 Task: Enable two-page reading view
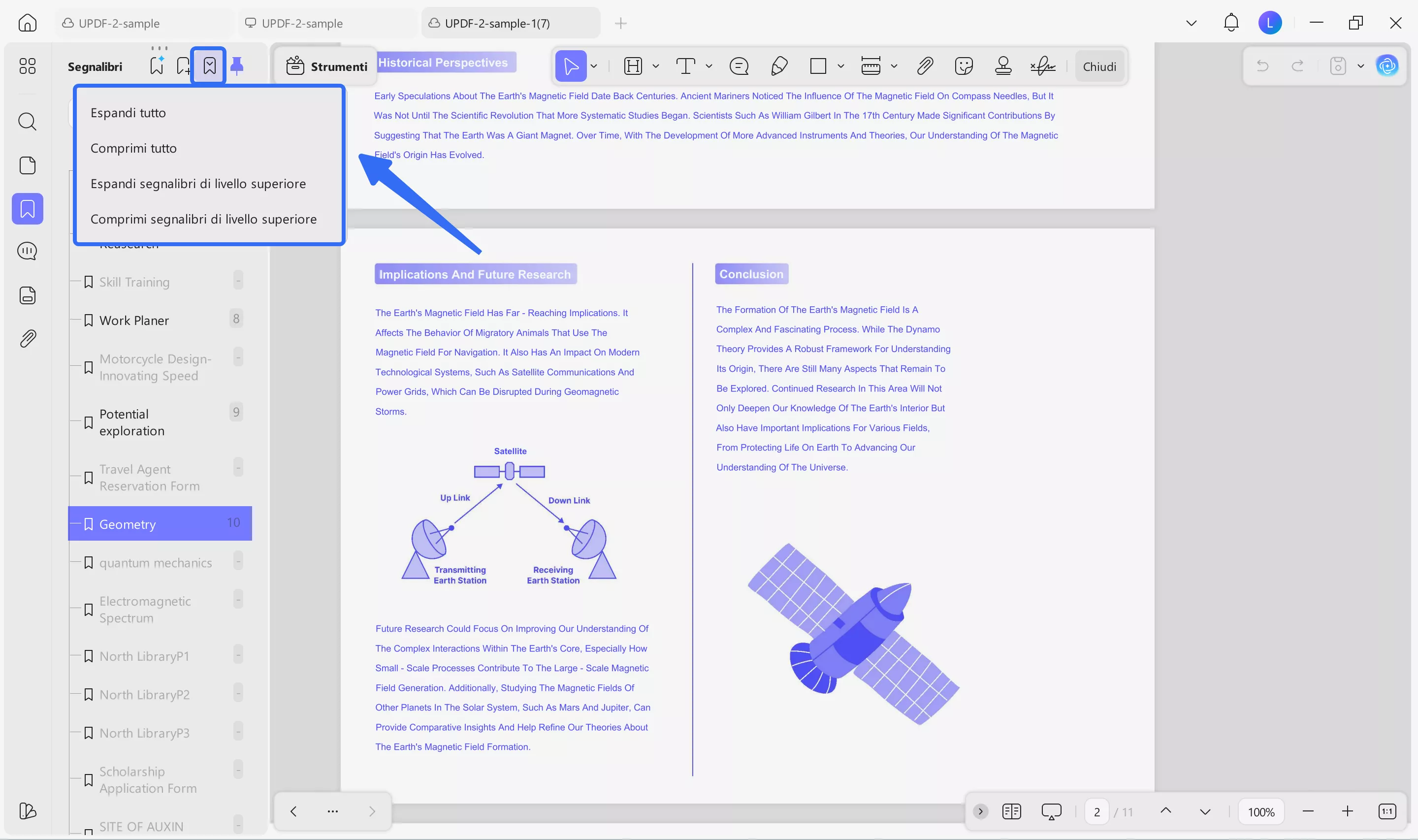[1012, 810]
